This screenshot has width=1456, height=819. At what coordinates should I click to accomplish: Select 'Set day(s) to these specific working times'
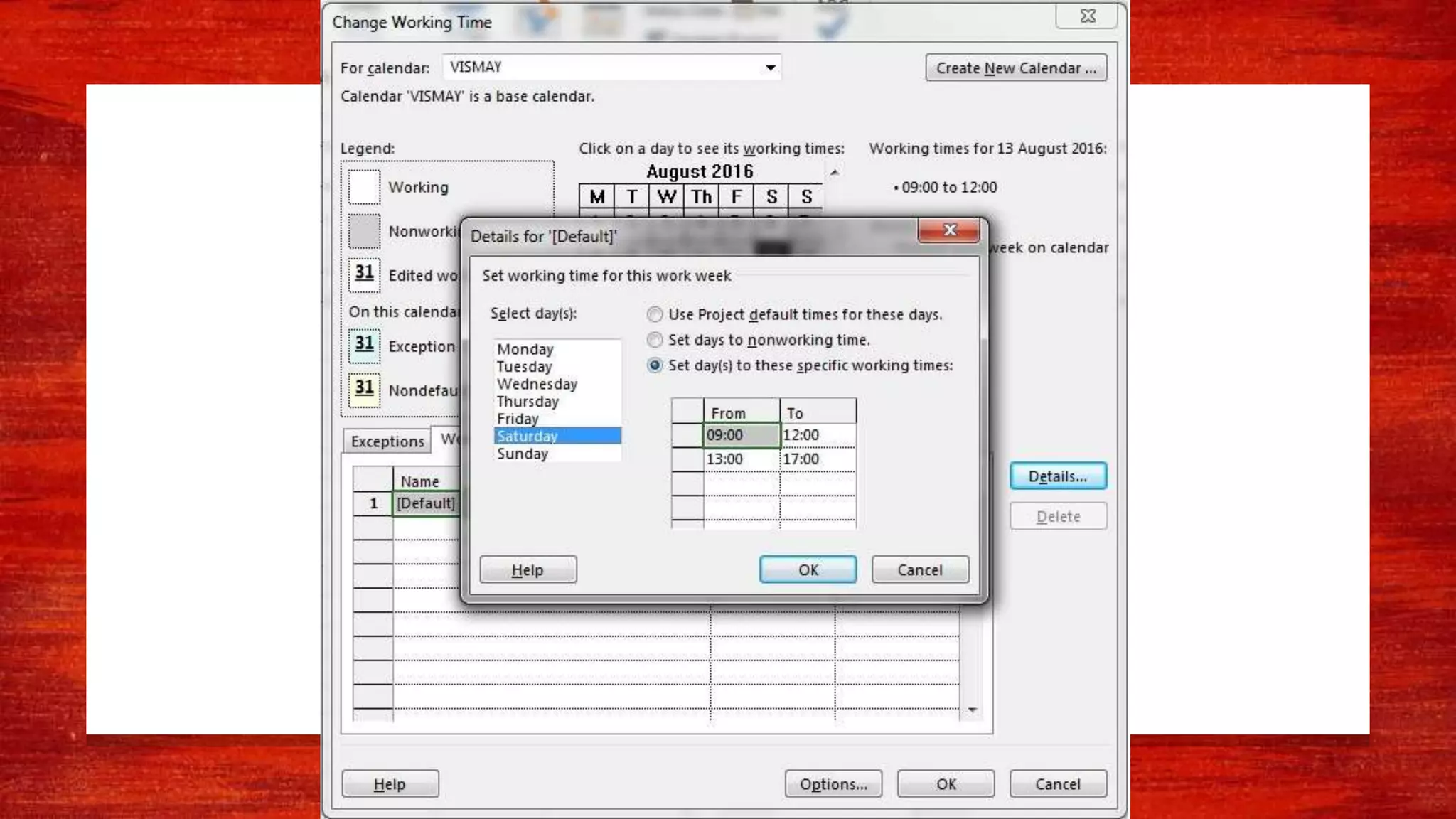(x=655, y=365)
